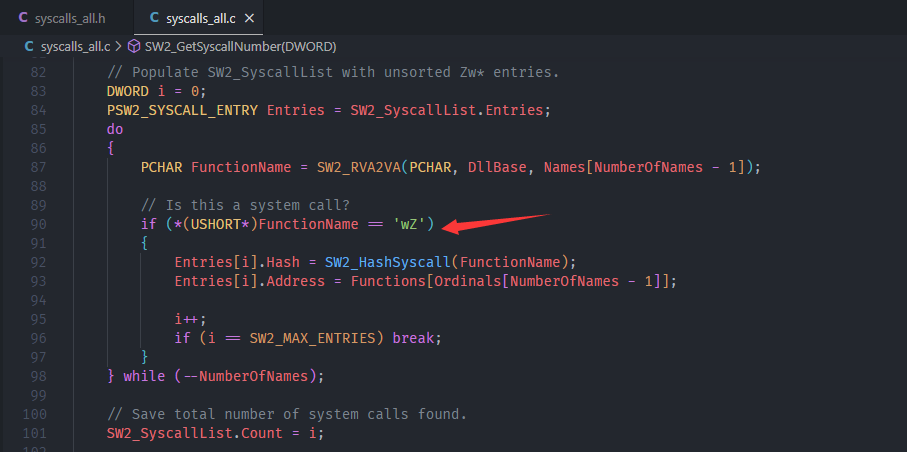Click line number 82 in gutter
The image size is (907, 452).
coord(38,72)
